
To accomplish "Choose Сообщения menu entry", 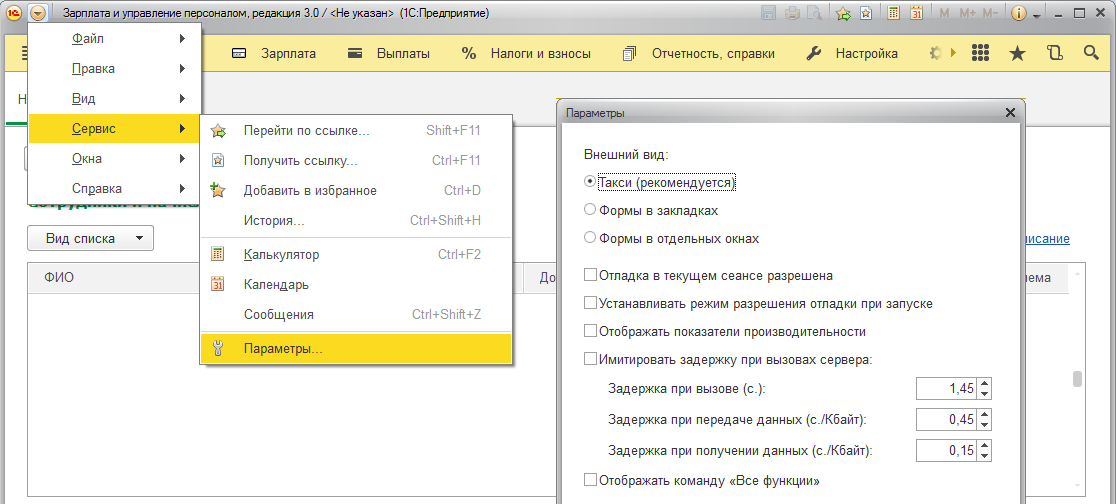I will 356,315.
